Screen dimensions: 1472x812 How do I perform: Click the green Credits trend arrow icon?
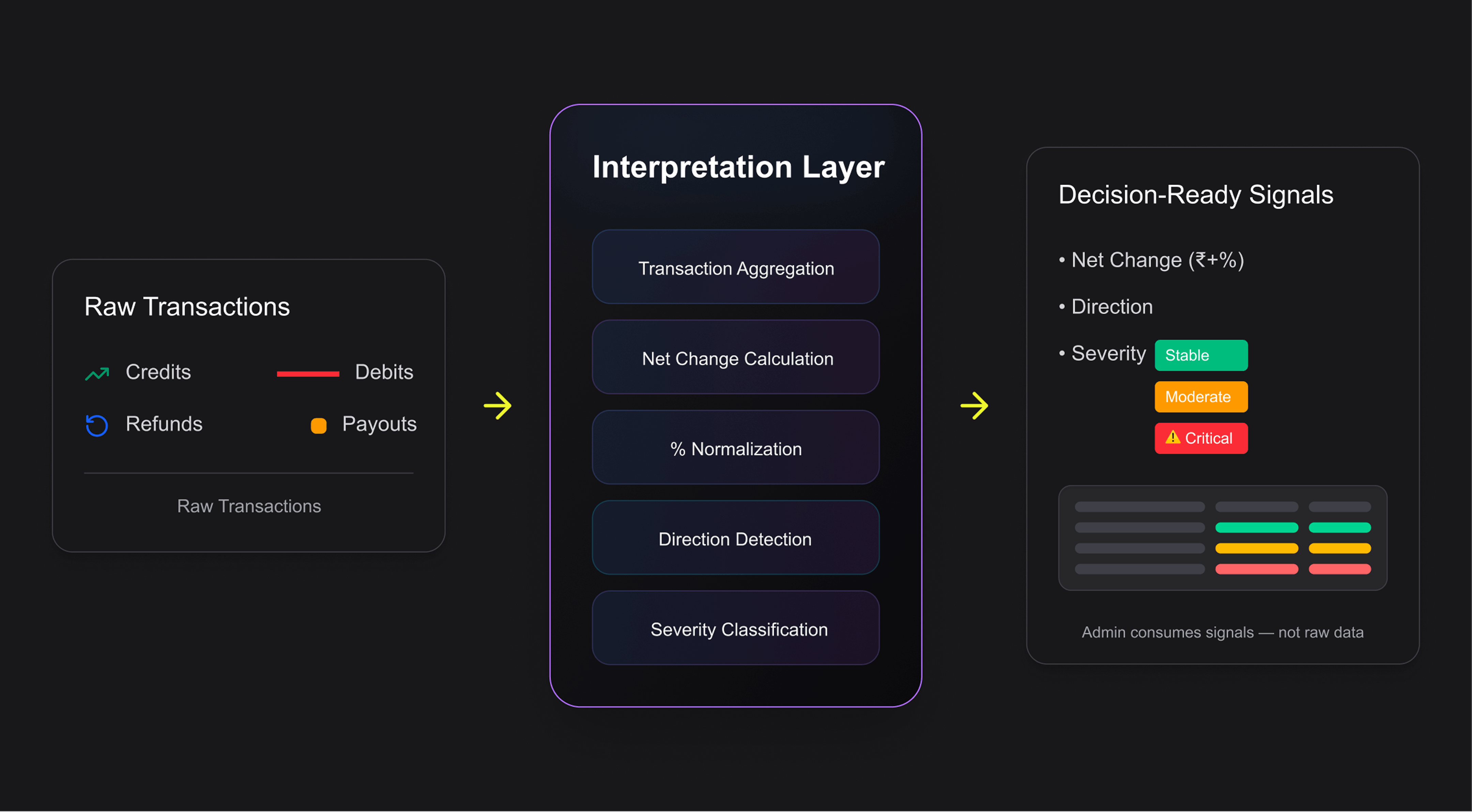pos(97,373)
